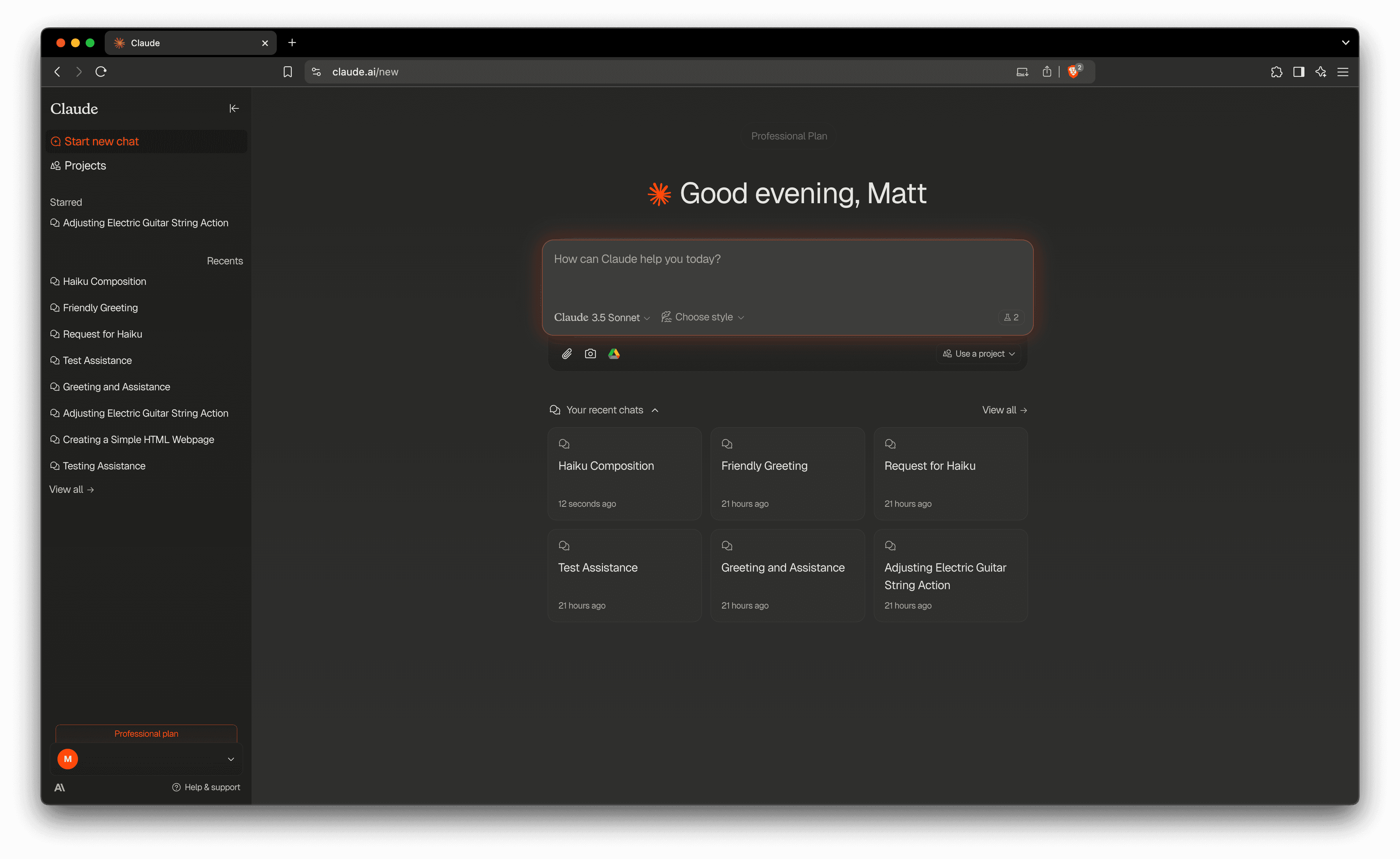Open the Claude 3.5 Sonnet model dropdown
Image resolution: width=1400 pixels, height=859 pixels.
602,317
